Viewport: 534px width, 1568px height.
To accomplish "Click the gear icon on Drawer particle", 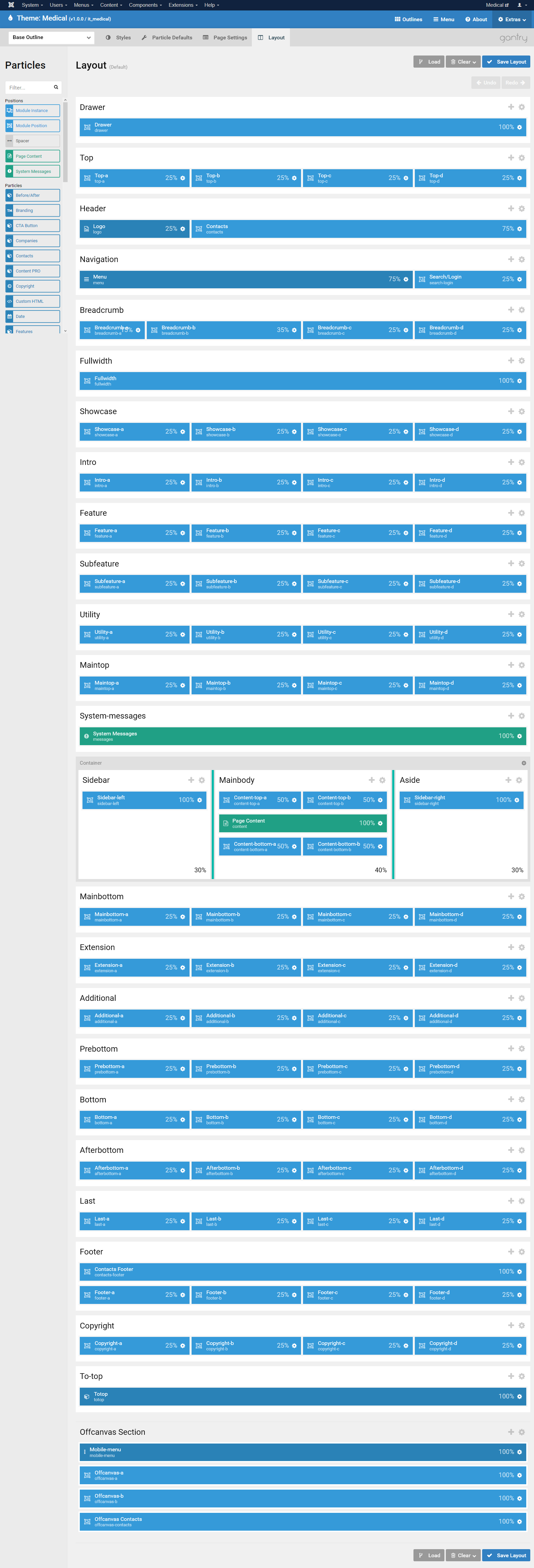I will pyautogui.click(x=520, y=127).
